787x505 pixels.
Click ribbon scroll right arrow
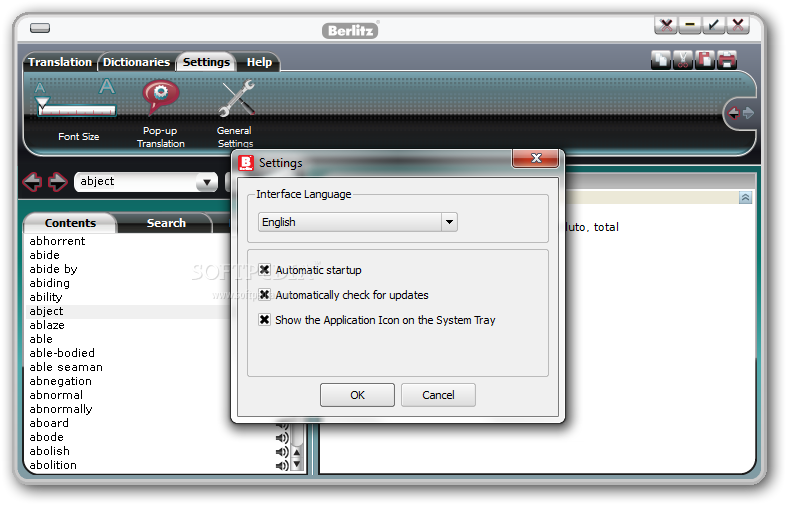pos(748,113)
